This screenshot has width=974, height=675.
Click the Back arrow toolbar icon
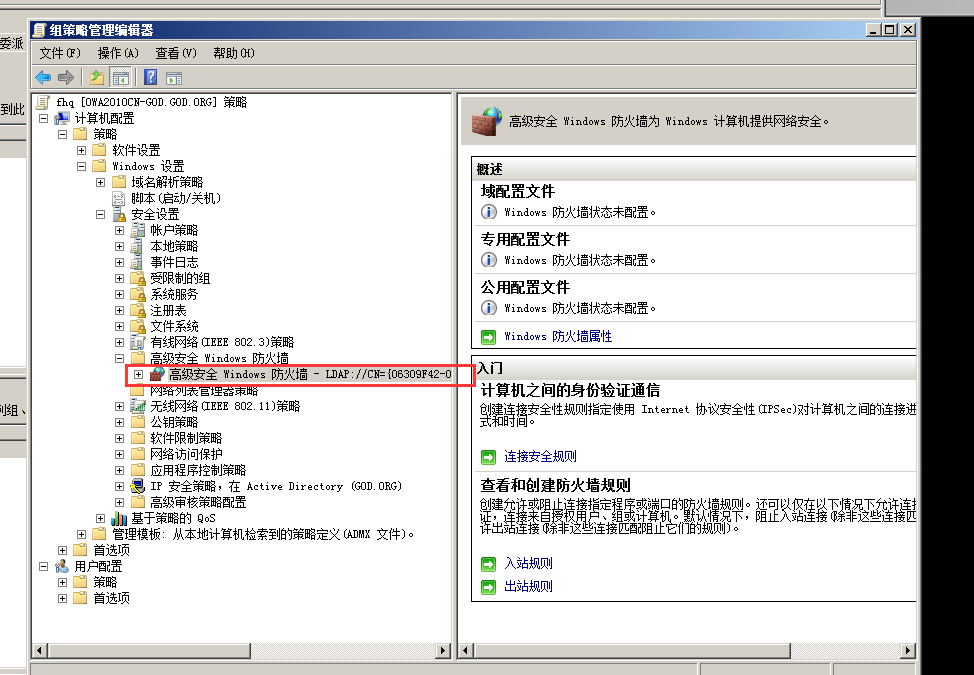43,78
